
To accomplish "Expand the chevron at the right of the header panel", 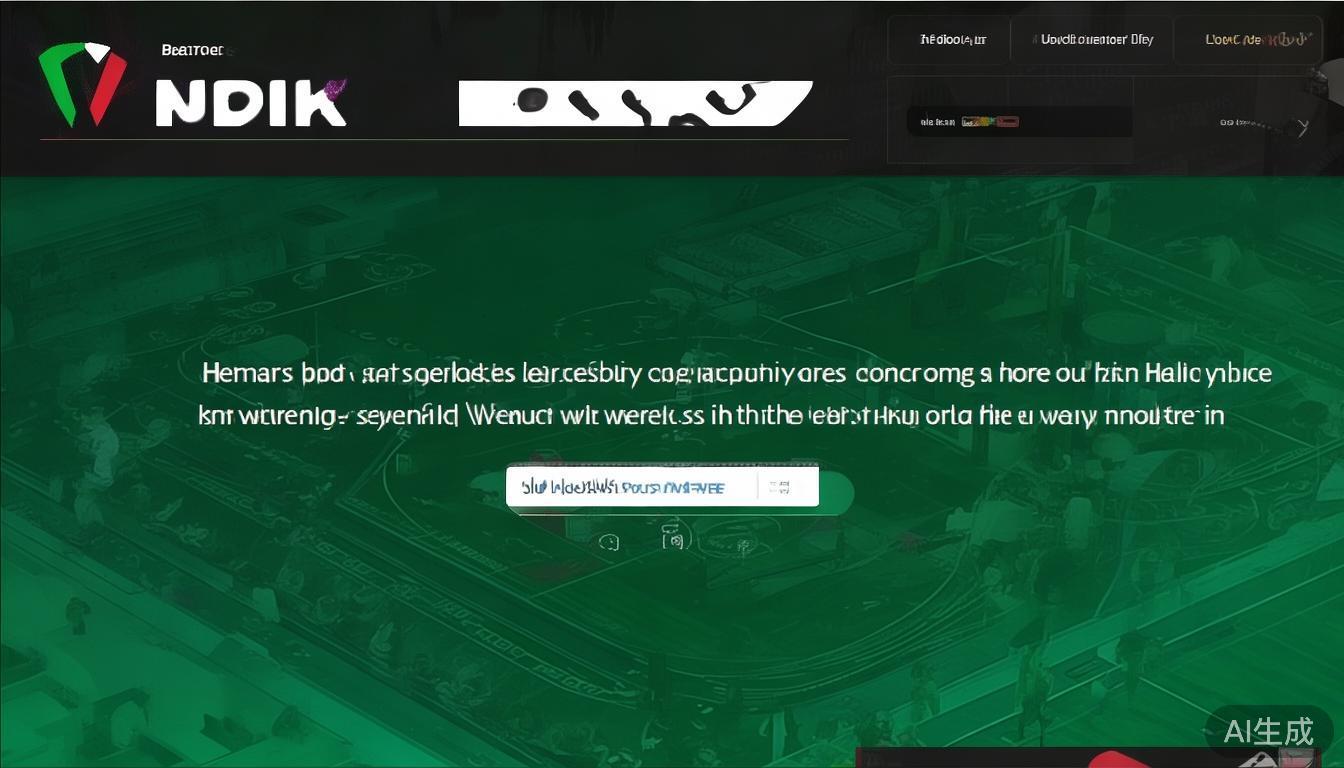I will [x=1302, y=127].
